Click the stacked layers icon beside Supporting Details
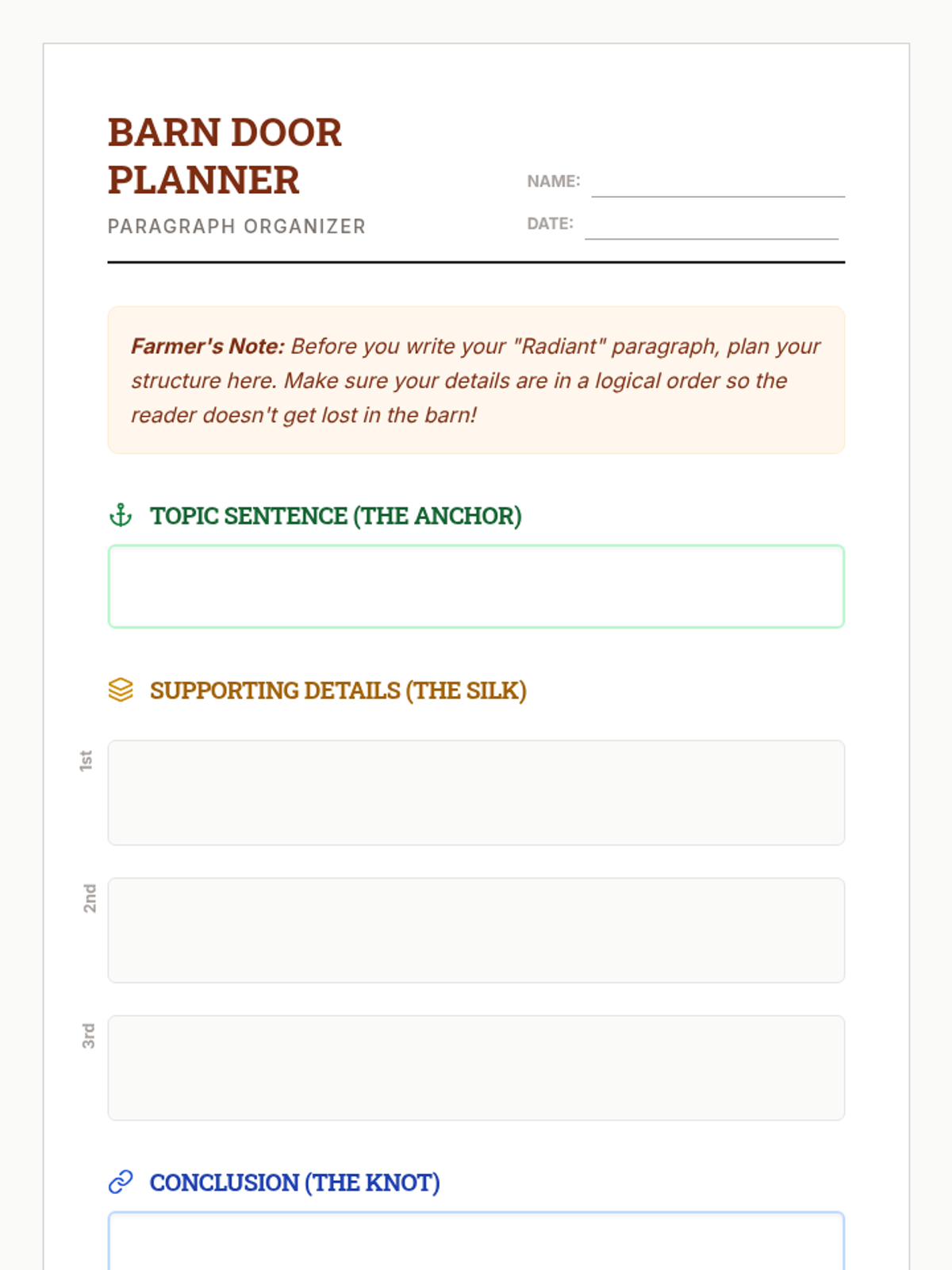 (x=121, y=690)
